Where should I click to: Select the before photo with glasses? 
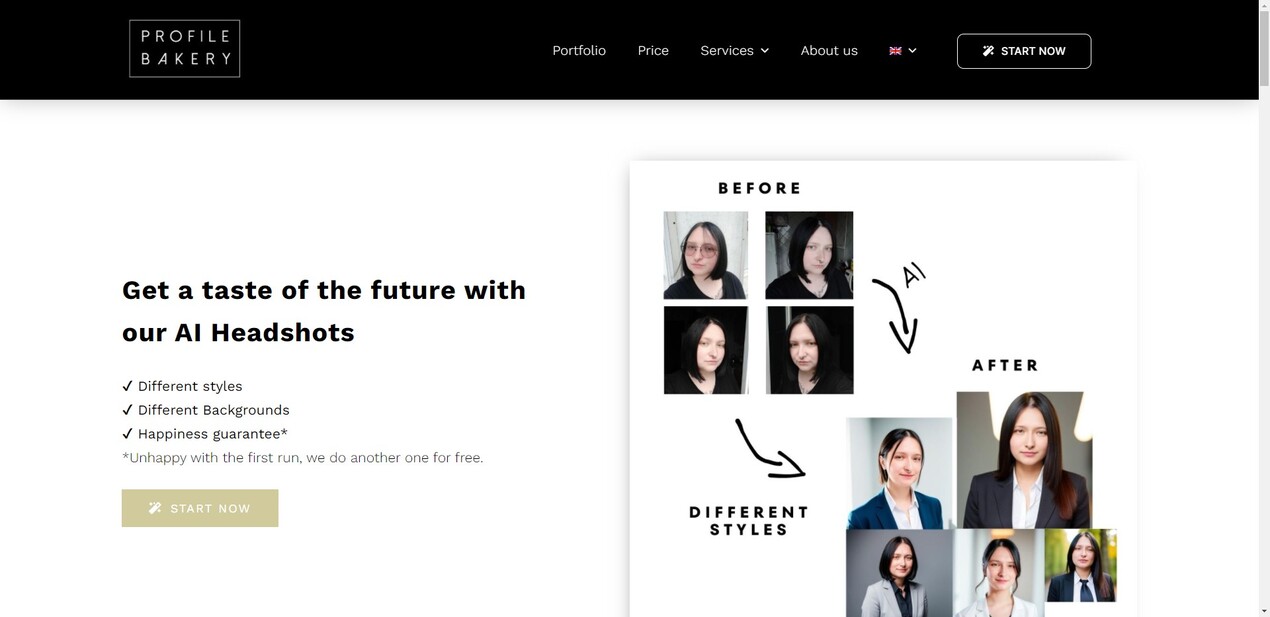(706, 255)
